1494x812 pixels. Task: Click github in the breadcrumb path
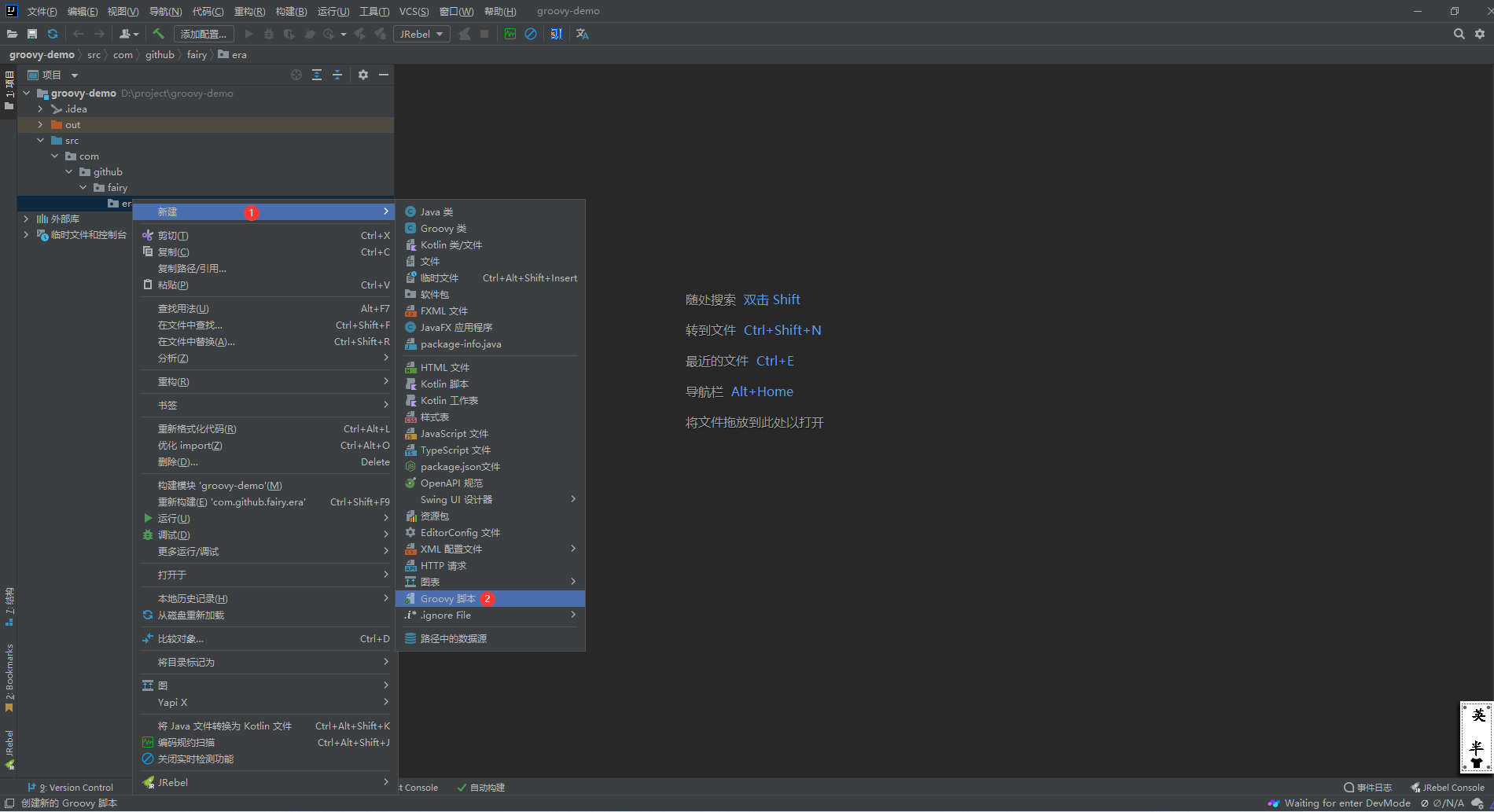click(160, 54)
